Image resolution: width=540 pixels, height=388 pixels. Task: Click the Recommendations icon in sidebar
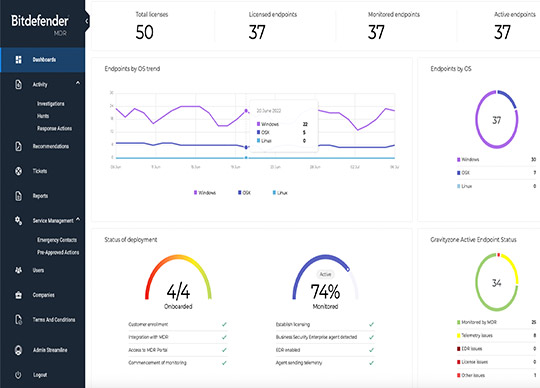(x=19, y=146)
